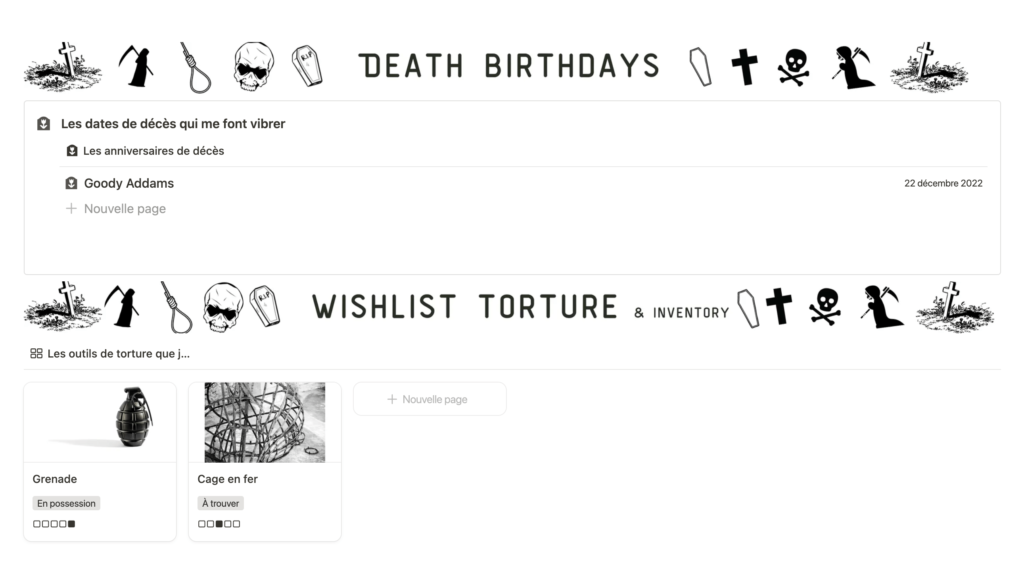
Task: Open the Grenade card thumbnail
Action: pos(100,423)
